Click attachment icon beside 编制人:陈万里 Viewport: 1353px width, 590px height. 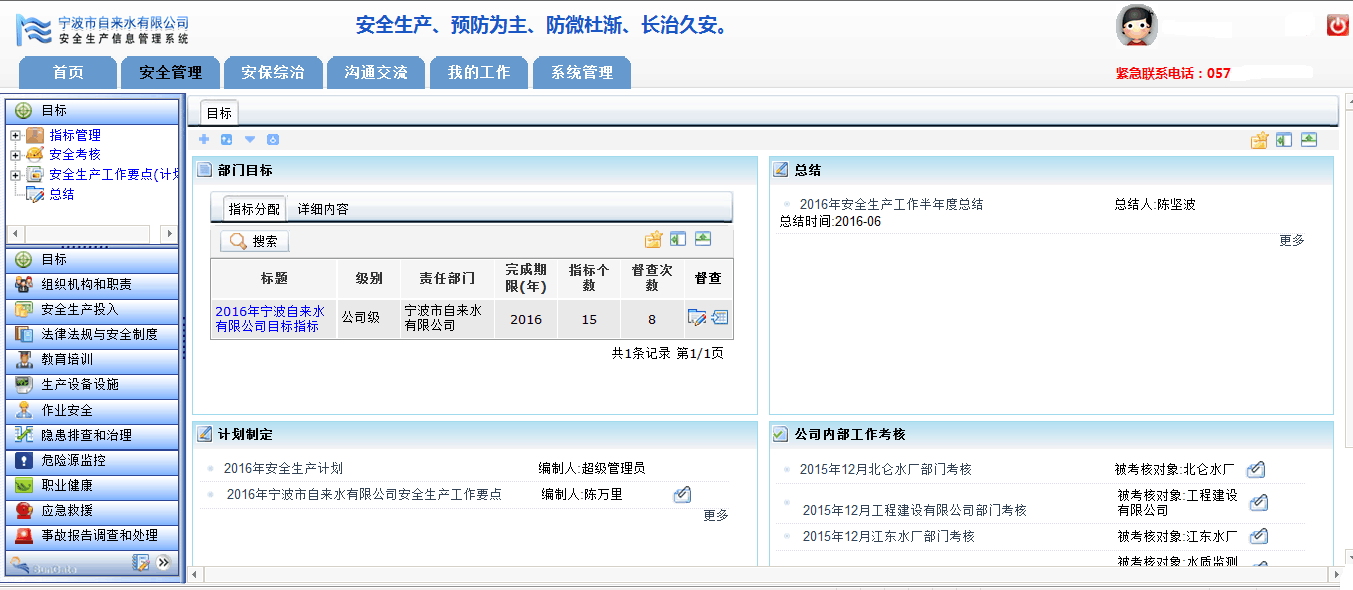pyautogui.click(x=682, y=494)
